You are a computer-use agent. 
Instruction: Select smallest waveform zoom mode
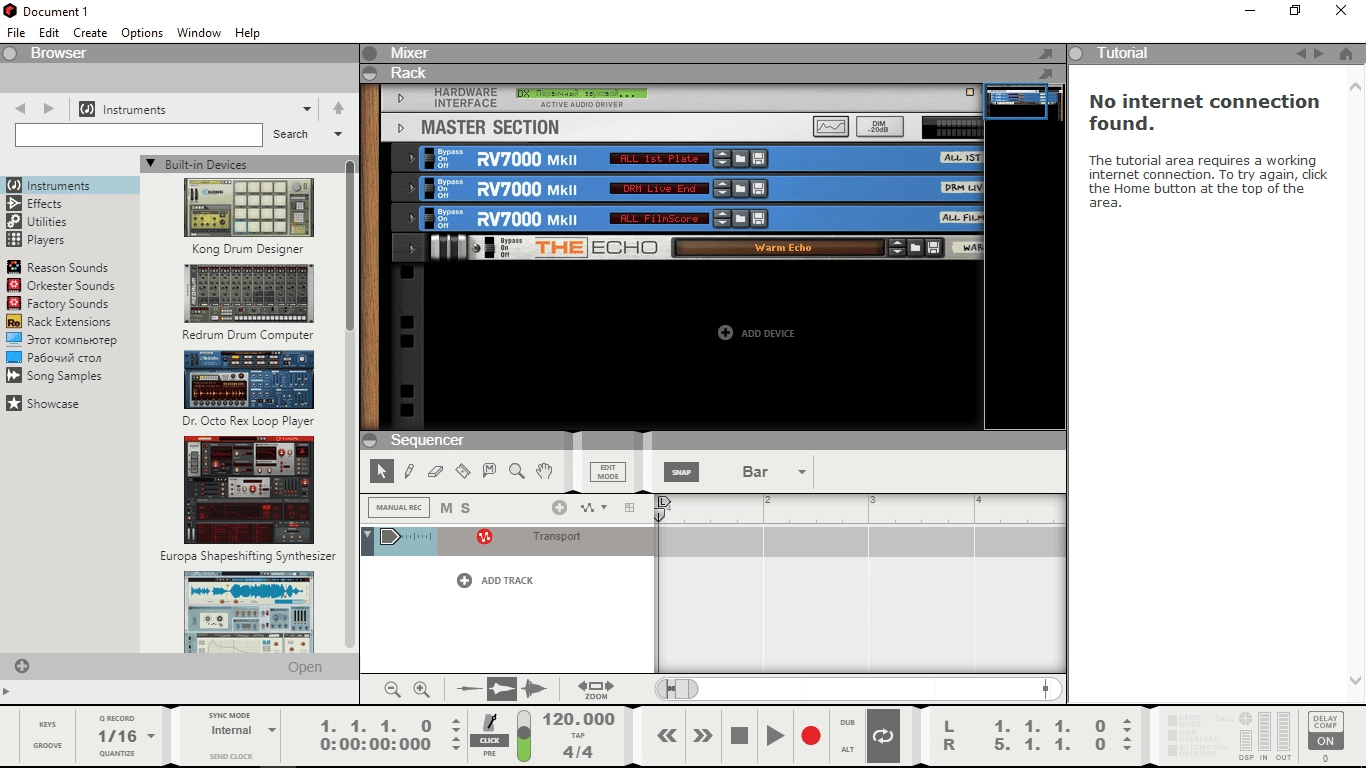469,689
